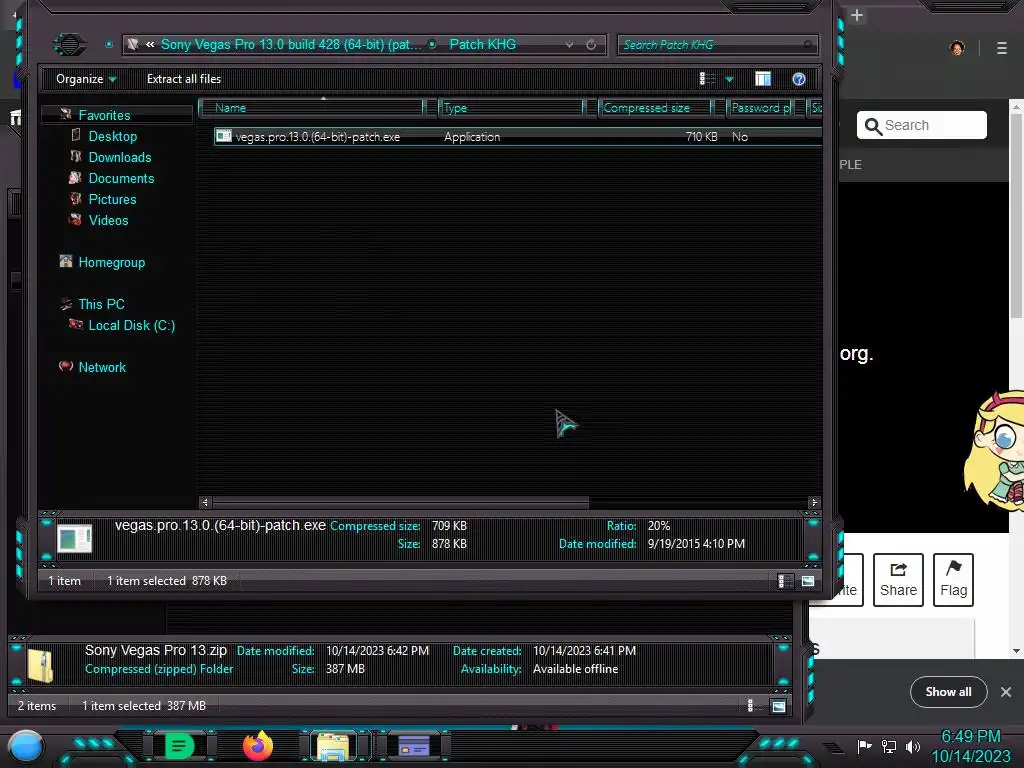This screenshot has height=768, width=1024.
Task: Open Firefox from the taskbar
Action: [x=257, y=745]
